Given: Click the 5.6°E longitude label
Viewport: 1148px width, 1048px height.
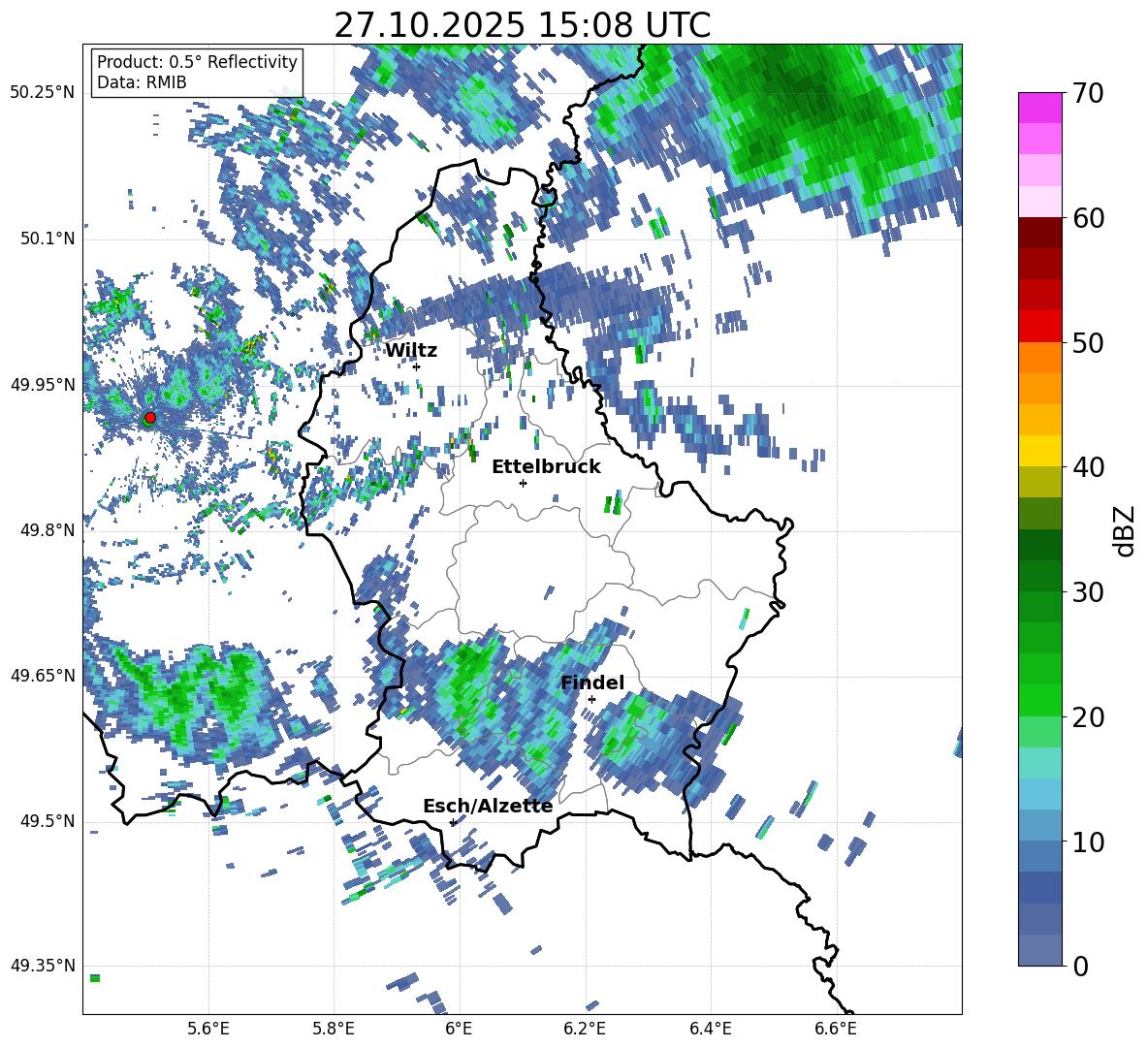Looking at the screenshot, I should 208,1029.
